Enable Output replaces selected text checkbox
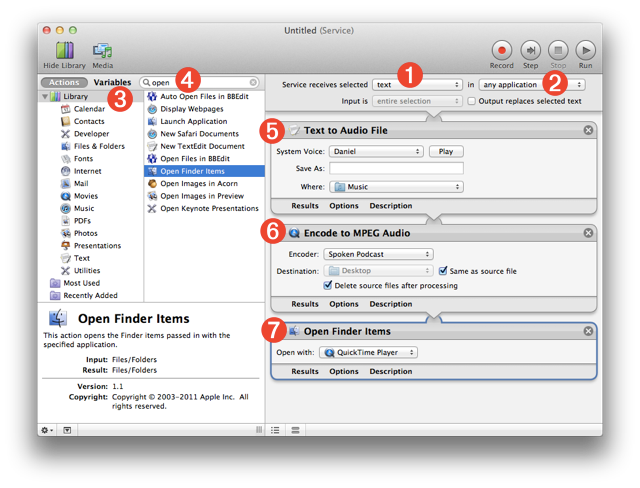 coord(471,101)
